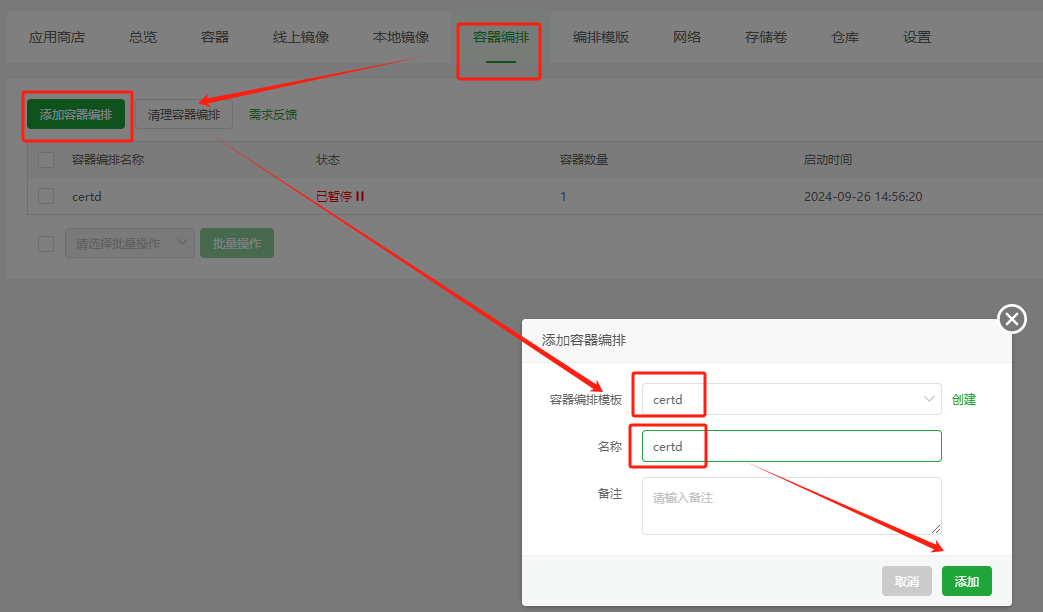Select the 存储卷 tab

coord(766,37)
